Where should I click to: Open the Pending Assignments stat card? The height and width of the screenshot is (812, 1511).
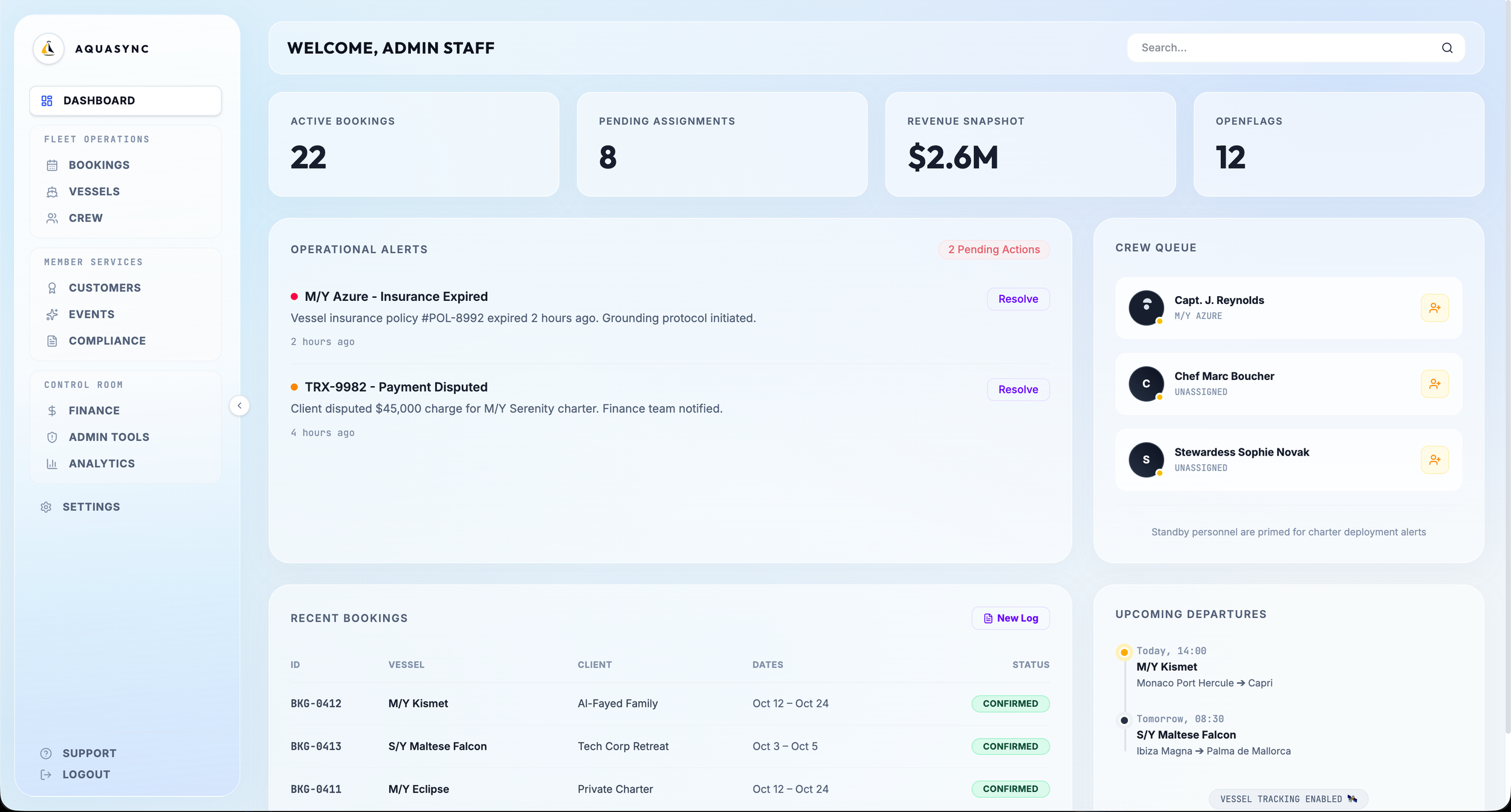coord(722,144)
